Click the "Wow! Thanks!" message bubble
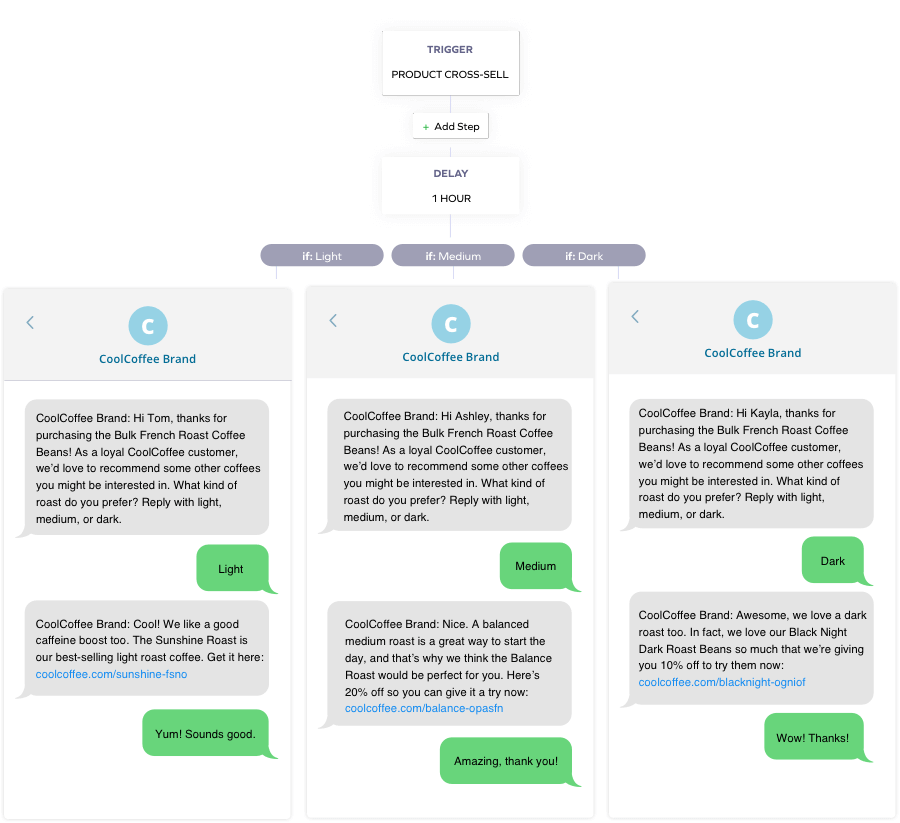 click(x=812, y=737)
